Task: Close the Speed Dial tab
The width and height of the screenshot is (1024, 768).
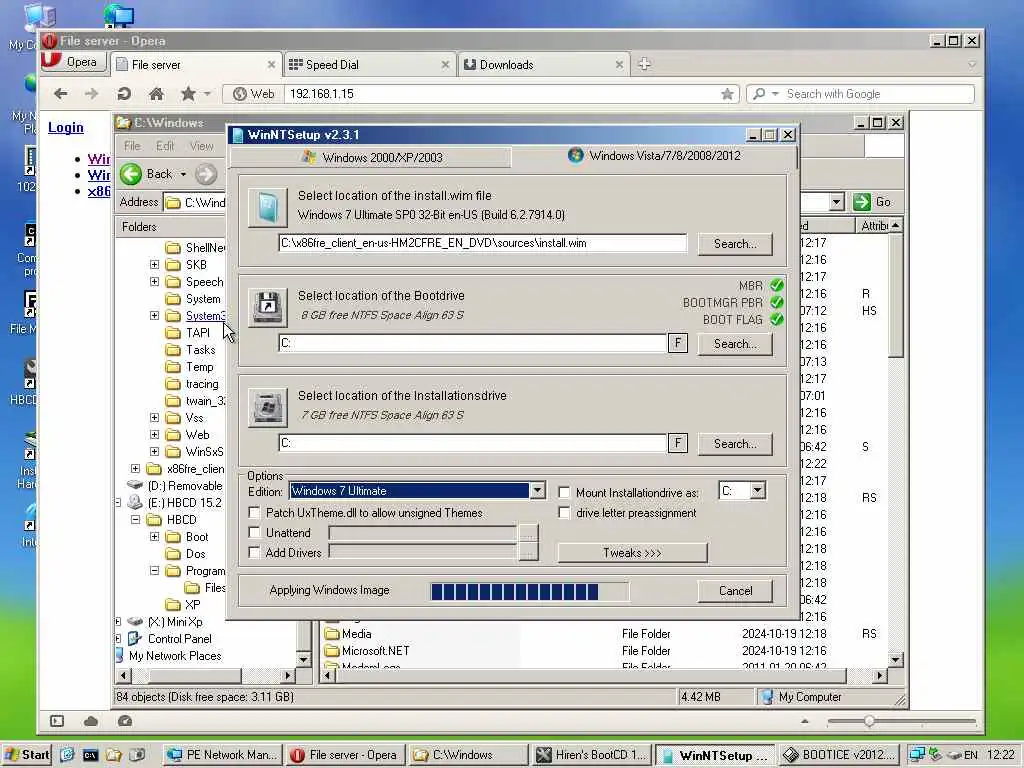Action: 445,65
